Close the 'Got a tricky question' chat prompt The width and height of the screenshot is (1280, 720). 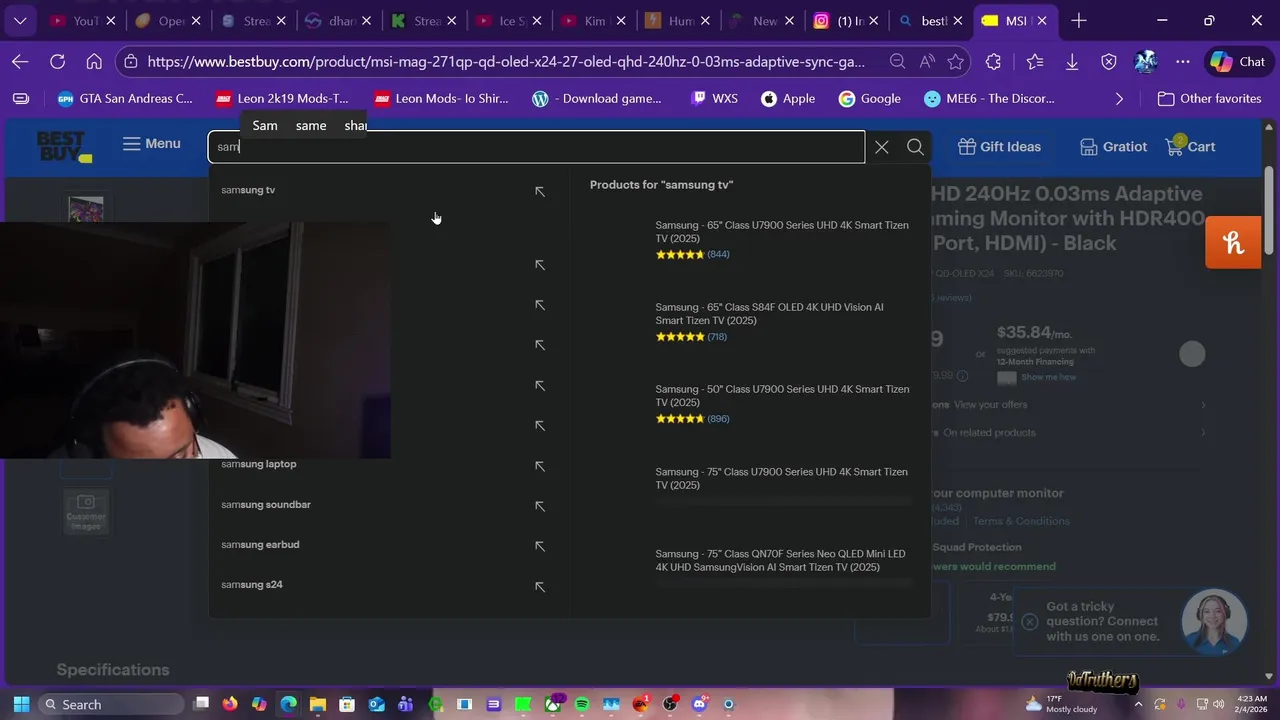tap(1030, 622)
